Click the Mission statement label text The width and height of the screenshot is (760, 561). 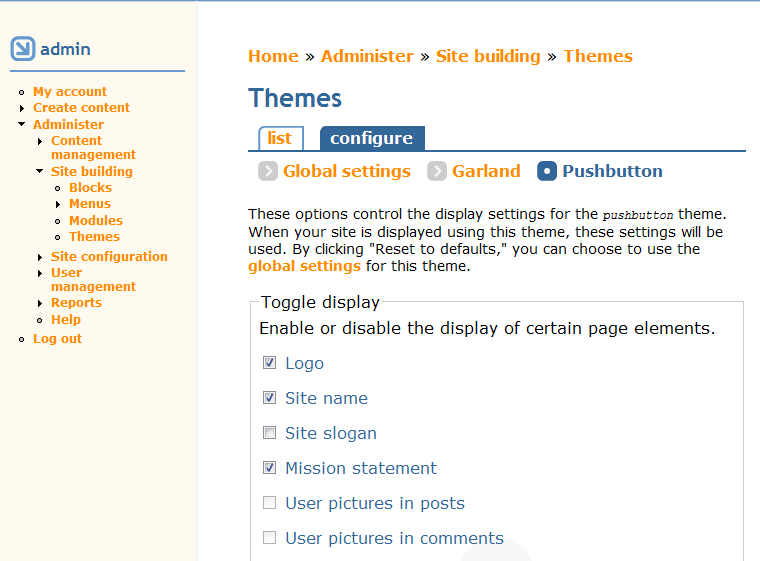click(361, 468)
